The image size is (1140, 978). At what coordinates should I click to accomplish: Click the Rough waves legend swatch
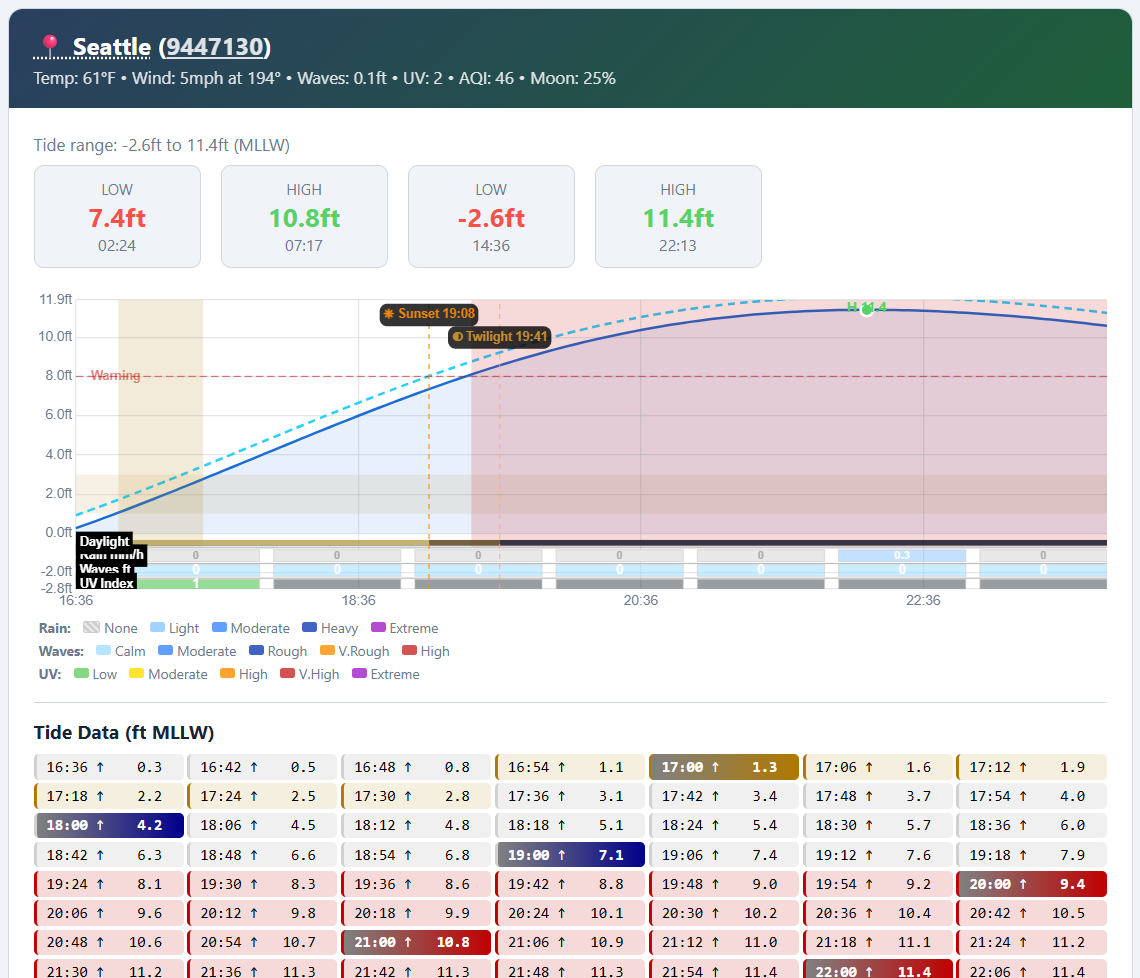click(x=256, y=651)
